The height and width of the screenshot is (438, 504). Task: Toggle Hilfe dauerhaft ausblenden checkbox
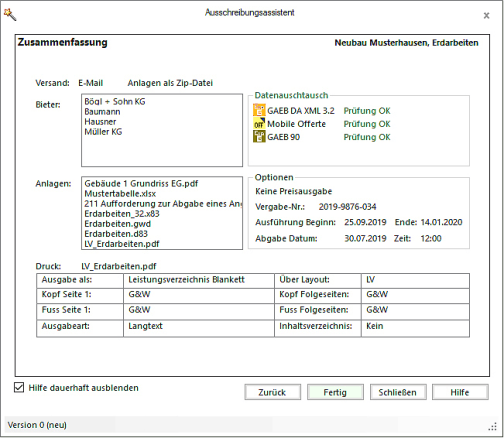coord(19,387)
